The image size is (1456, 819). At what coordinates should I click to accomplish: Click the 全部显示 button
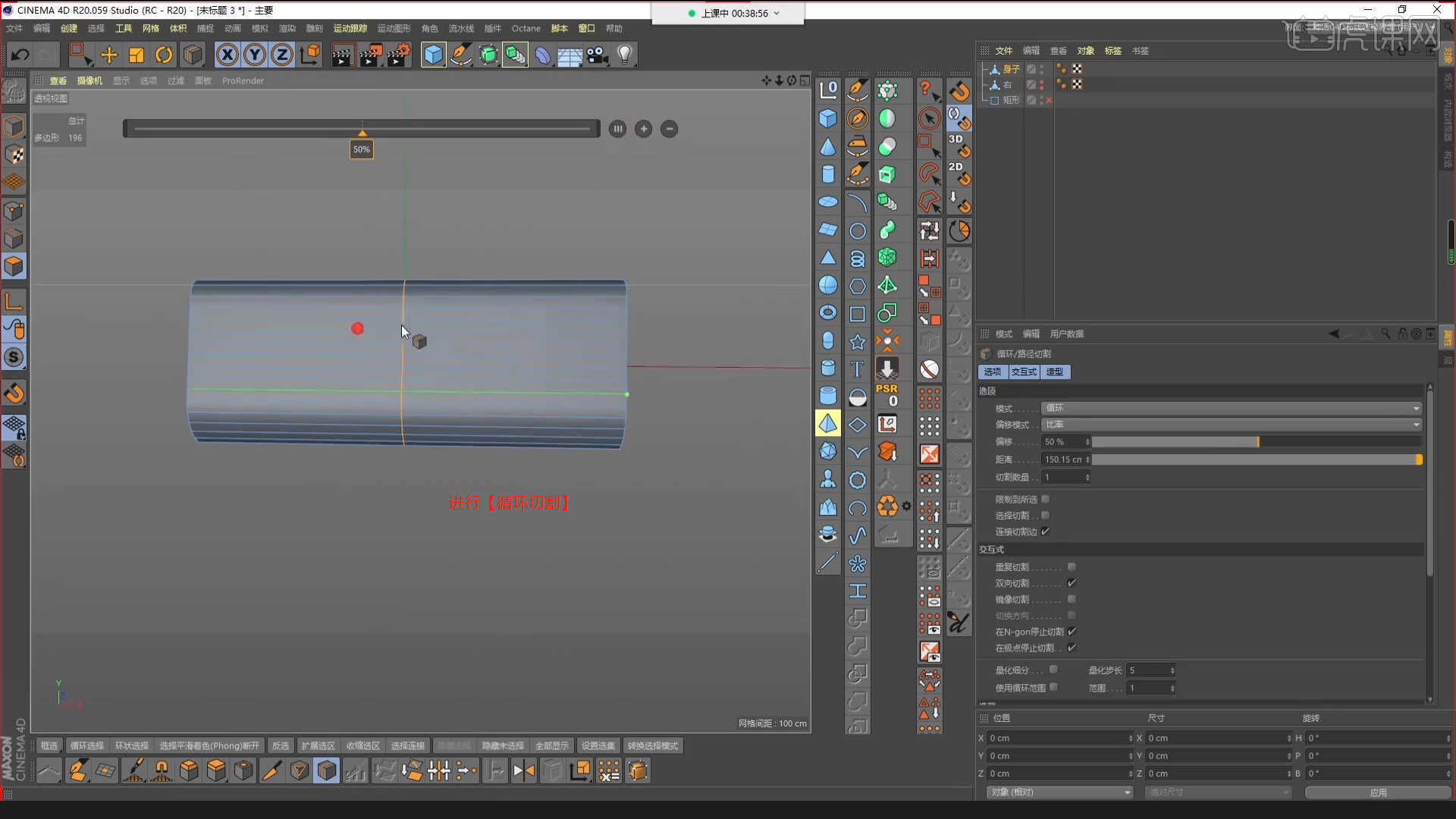point(552,746)
